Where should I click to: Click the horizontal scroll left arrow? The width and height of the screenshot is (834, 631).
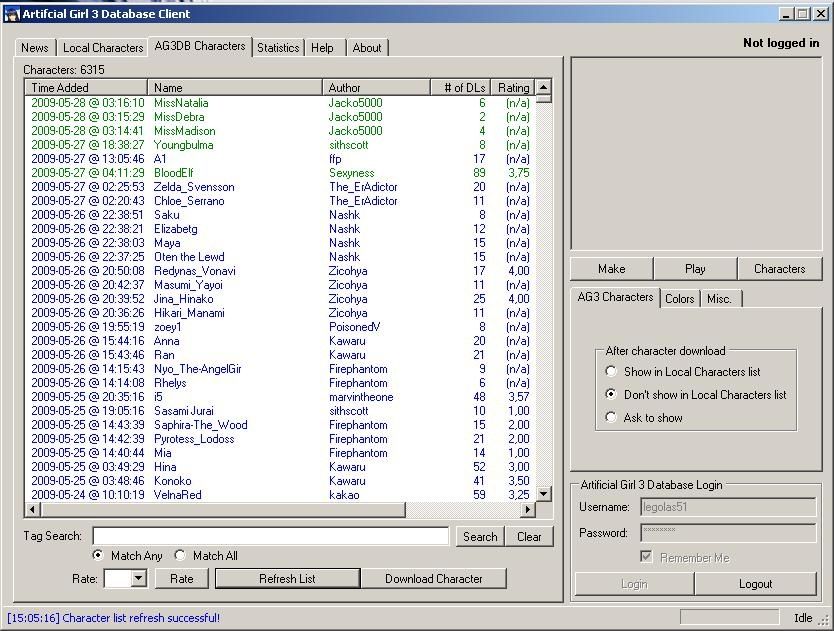point(32,509)
